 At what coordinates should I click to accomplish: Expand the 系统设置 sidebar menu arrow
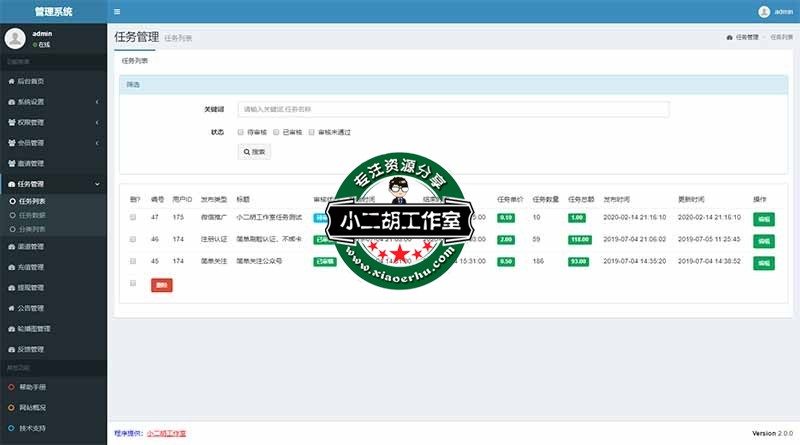pyautogui.click(x=97, y=102)
